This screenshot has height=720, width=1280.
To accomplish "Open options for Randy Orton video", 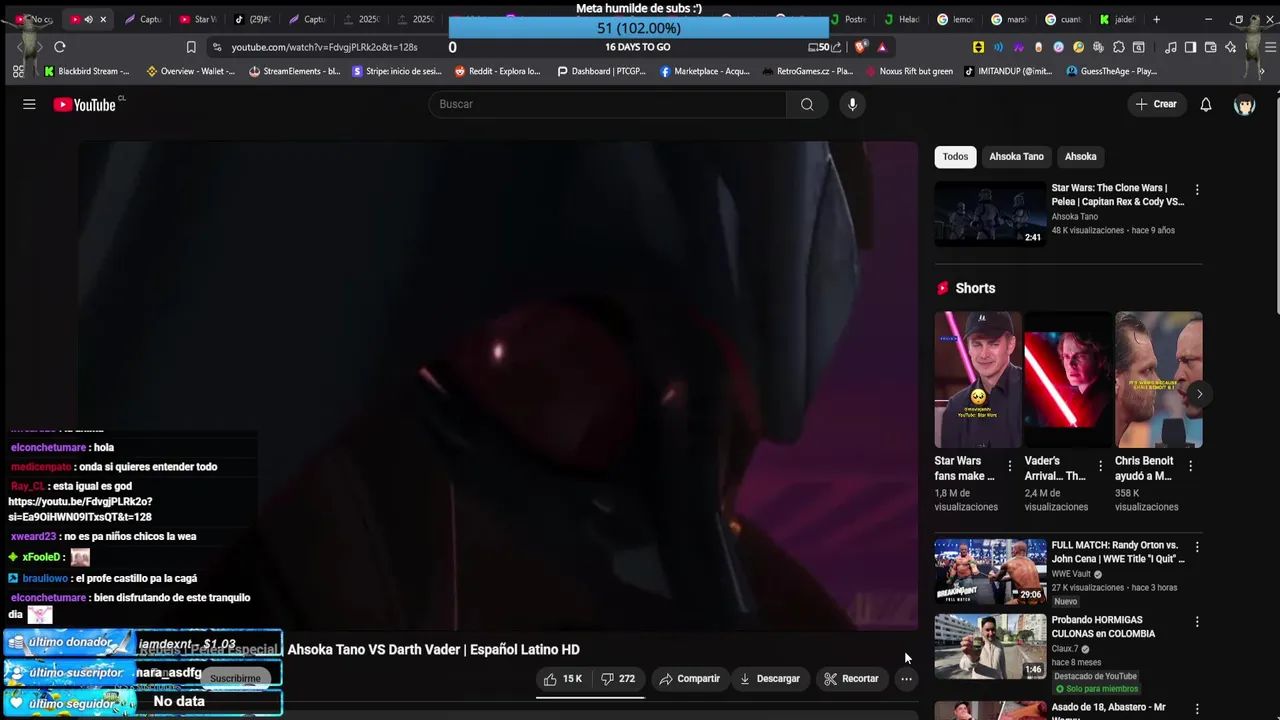I will coord(1197,547).
